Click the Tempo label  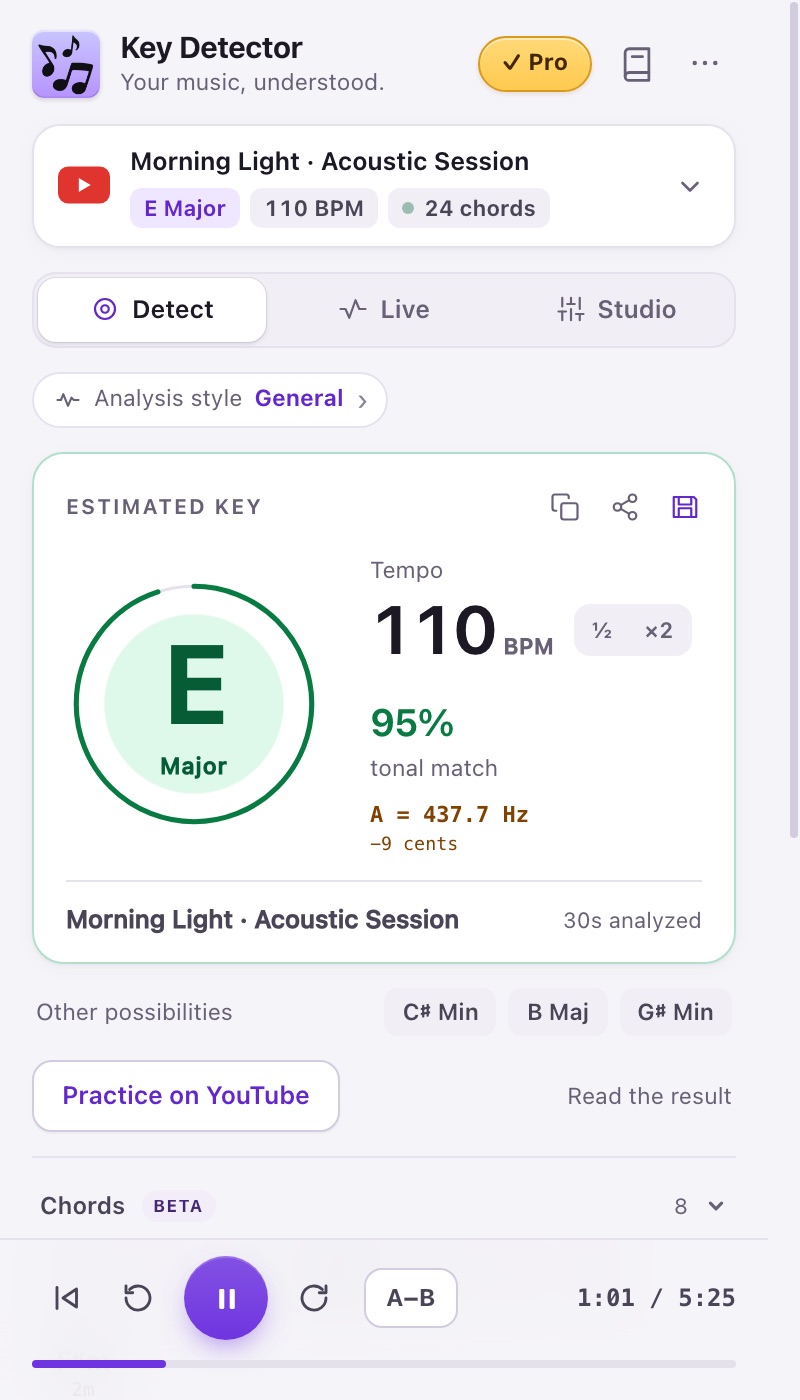(x=406, y=571)
